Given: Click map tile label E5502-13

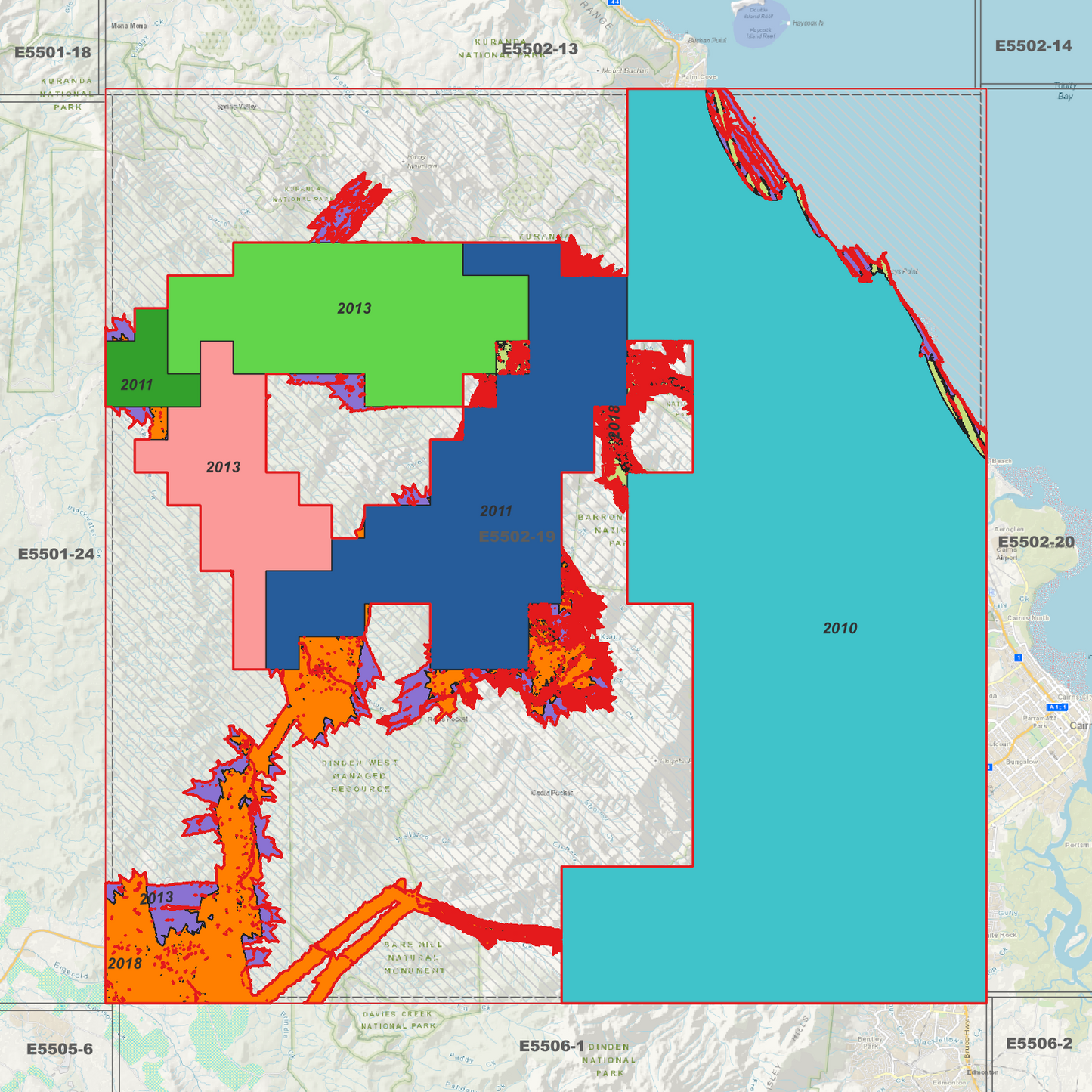Looking at the screenshot, I should [x=540, y=49].
